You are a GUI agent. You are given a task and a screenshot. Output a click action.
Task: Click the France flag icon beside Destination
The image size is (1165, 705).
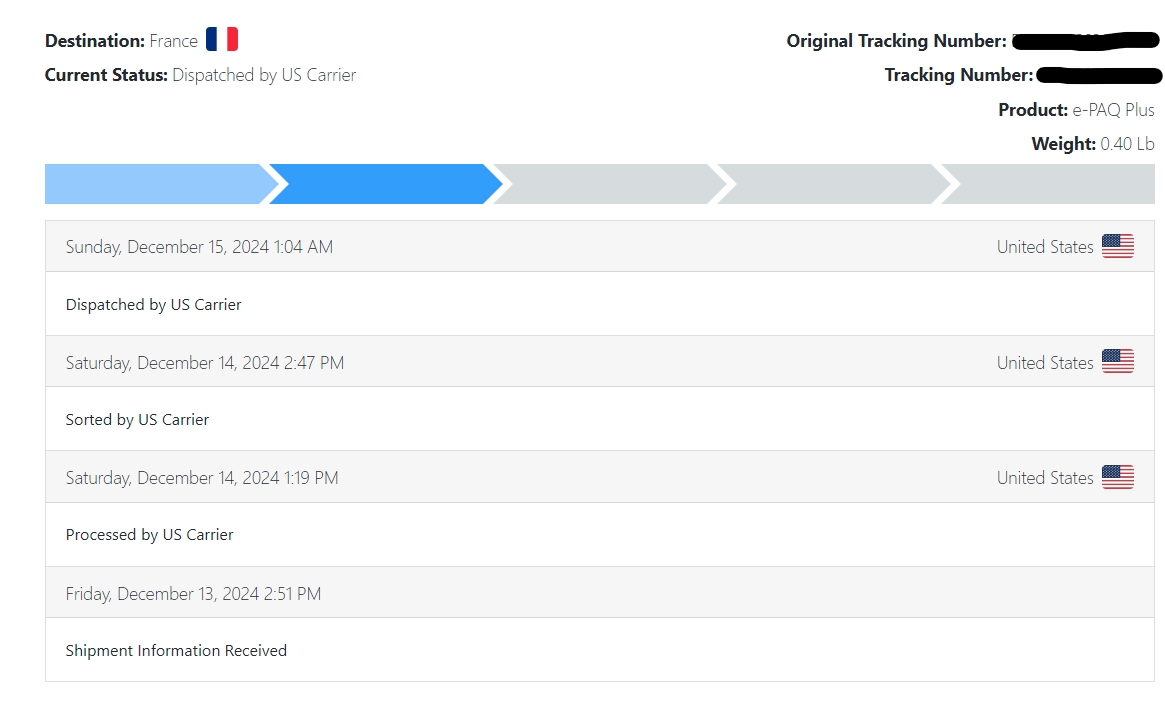tap(221, 39)
